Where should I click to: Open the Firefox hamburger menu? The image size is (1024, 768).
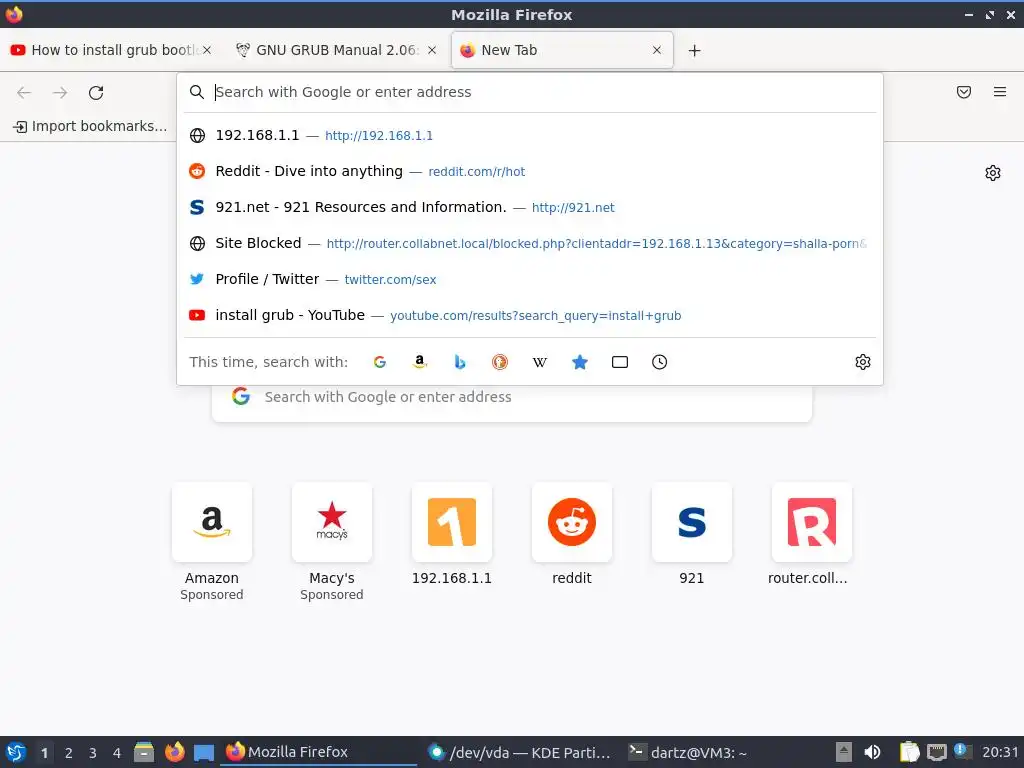pyautogui.click(x=1000, y=92)
